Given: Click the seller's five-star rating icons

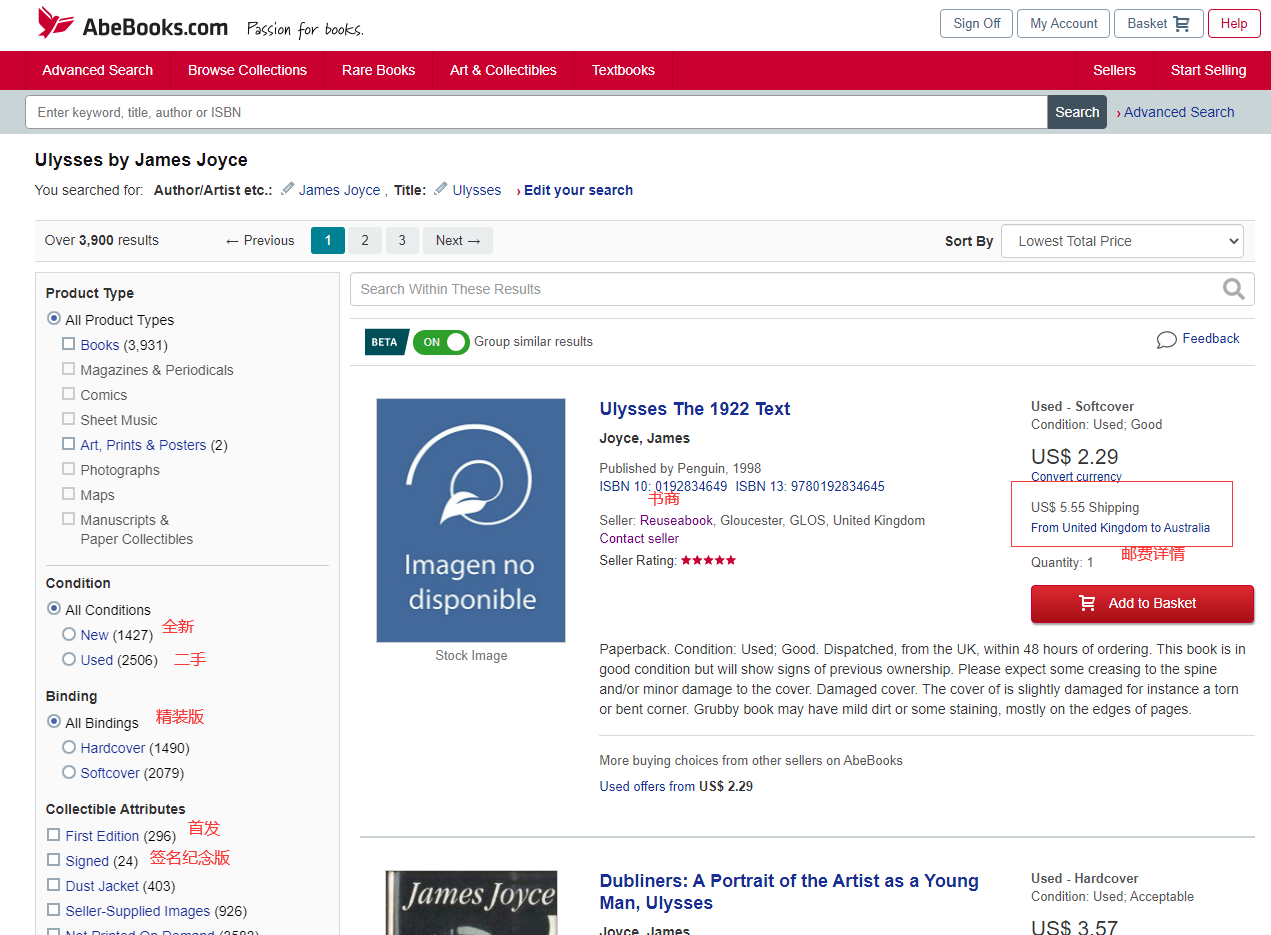Looking at the screenshot, I should pyautogui.click(x=708, y=560).
